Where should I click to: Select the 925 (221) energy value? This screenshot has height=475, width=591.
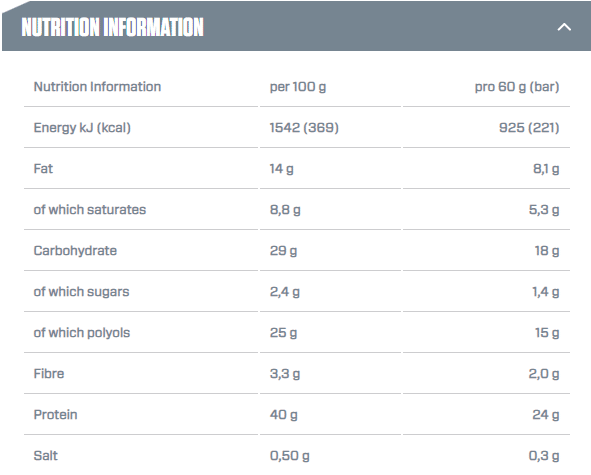529,128
